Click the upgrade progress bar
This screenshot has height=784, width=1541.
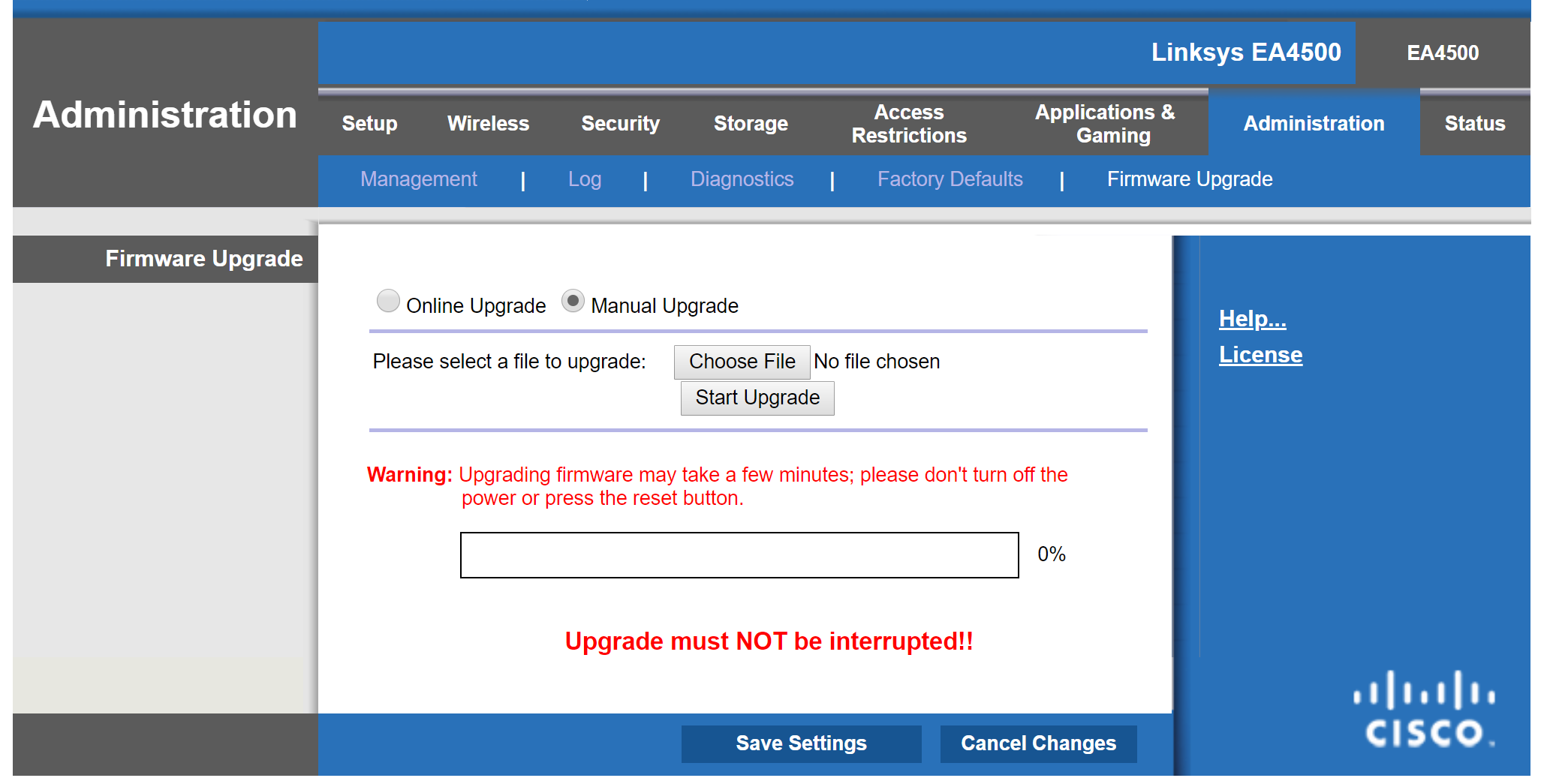pyautogui.click(x=739, y=555)
